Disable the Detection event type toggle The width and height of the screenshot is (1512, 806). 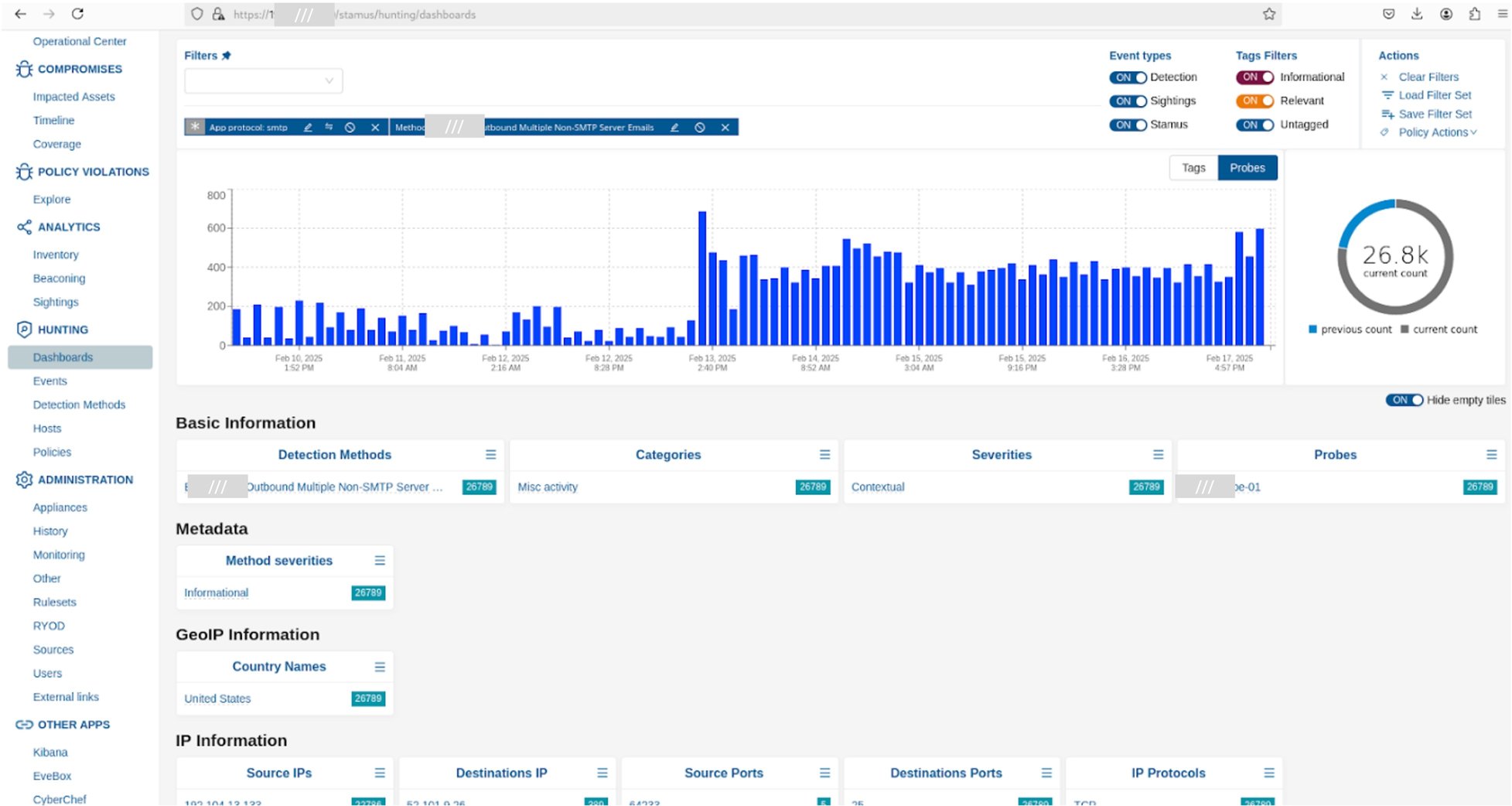1128,77
